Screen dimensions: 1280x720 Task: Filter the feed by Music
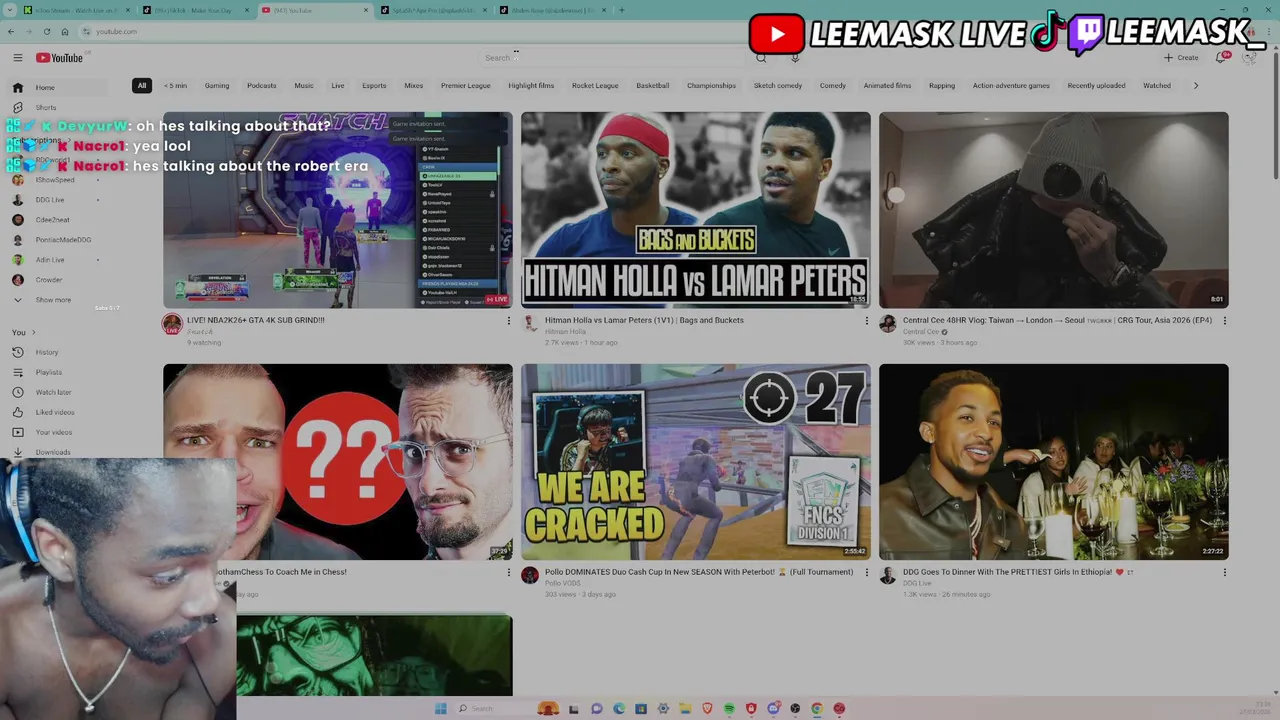click(304, 86)
